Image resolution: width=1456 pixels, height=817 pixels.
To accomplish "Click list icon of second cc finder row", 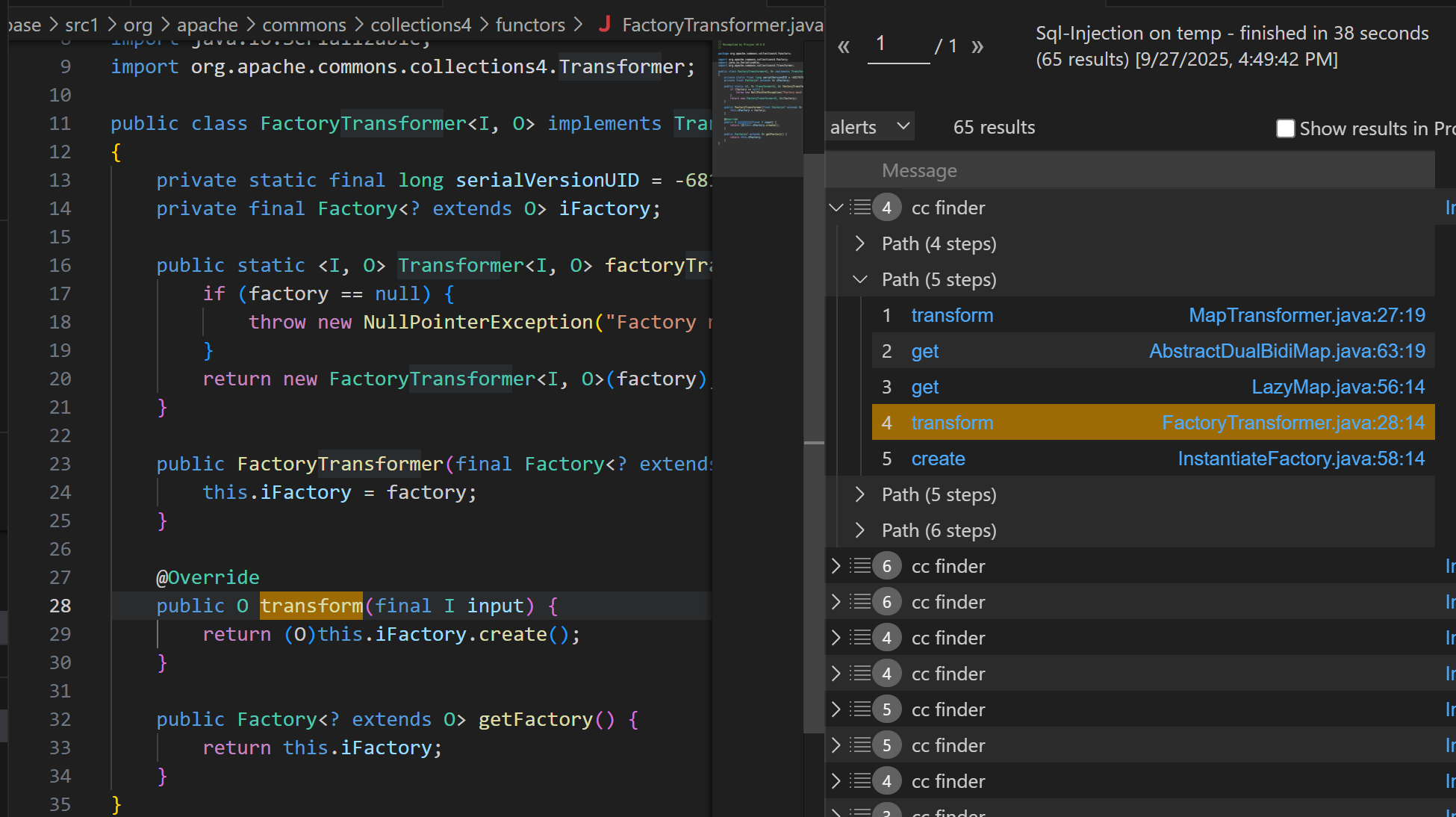I will pyautogui.click(x=861, y=566).
